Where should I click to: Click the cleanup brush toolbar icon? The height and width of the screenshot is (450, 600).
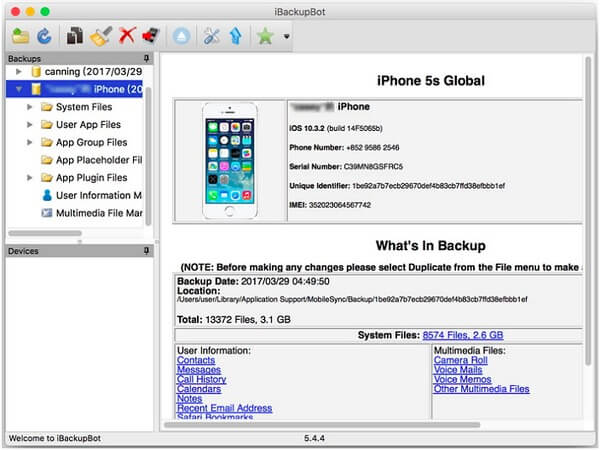[101, 36]
